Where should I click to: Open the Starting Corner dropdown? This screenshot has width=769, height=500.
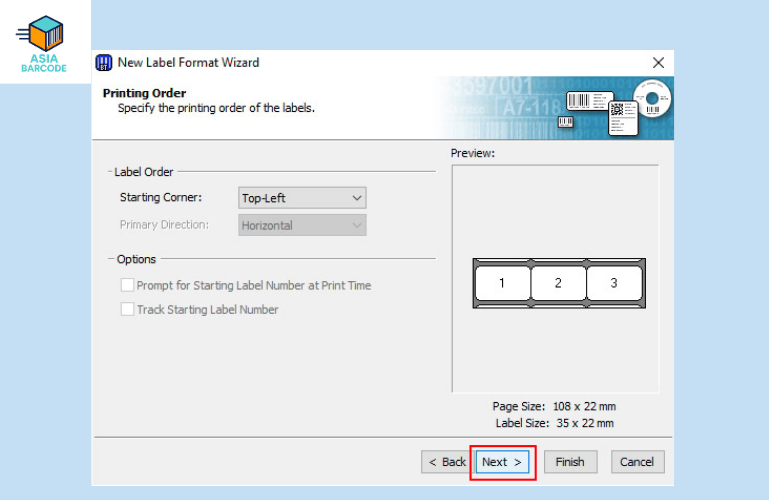coord(303,198)
